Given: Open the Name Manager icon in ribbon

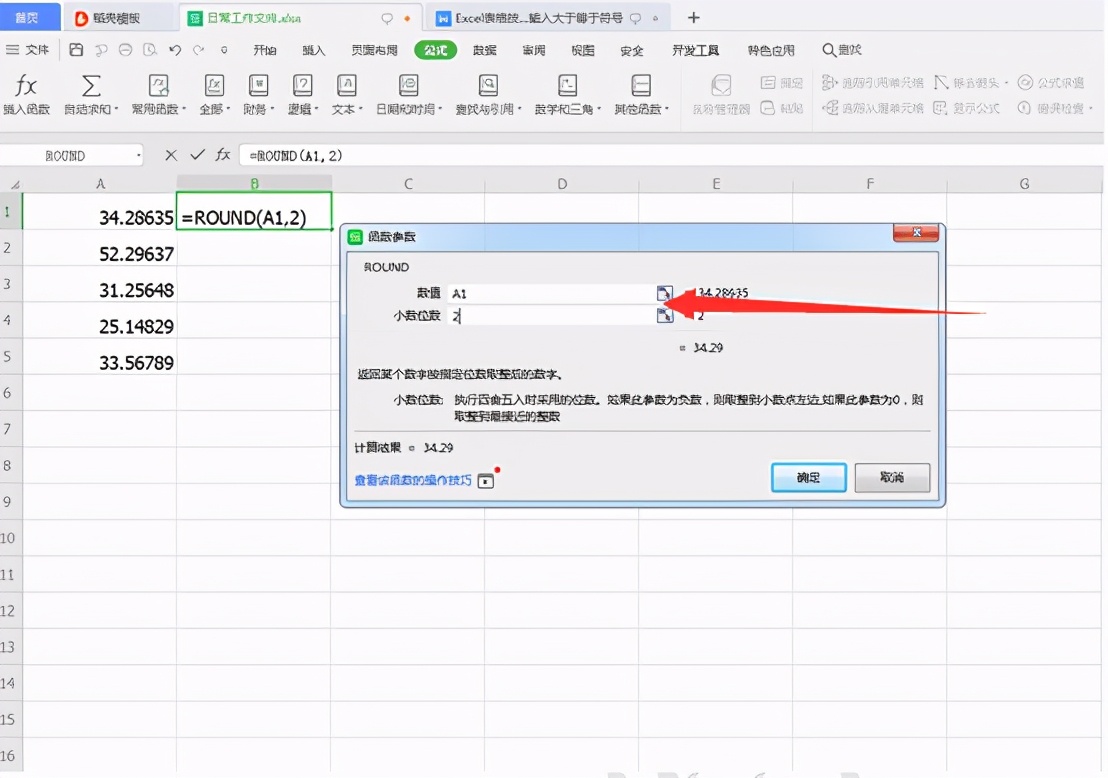Looking at the screenshot, I should coord(721,86).
